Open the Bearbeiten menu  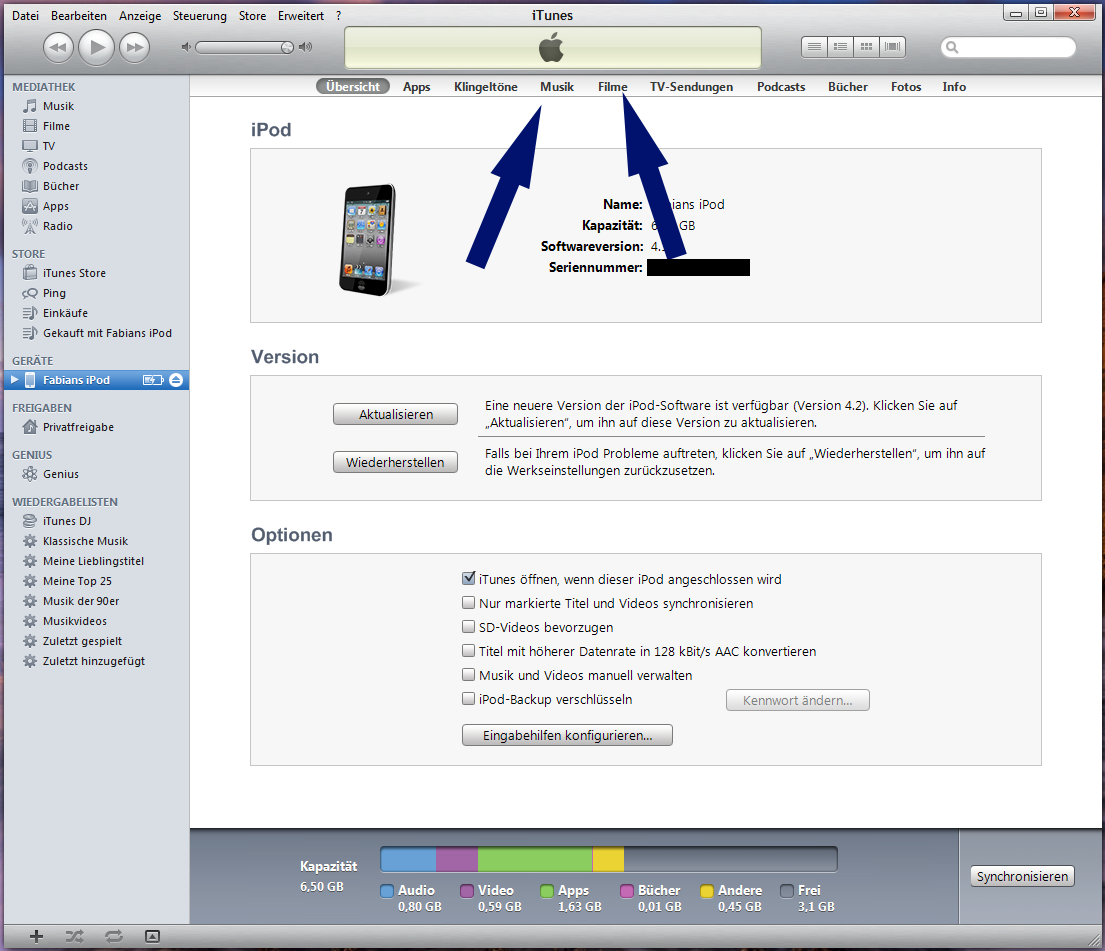(79, 16)
